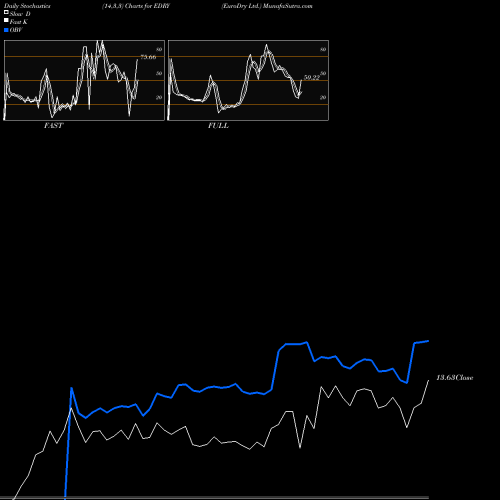Click the 80 axis label in FULL chart

point(323,49)
